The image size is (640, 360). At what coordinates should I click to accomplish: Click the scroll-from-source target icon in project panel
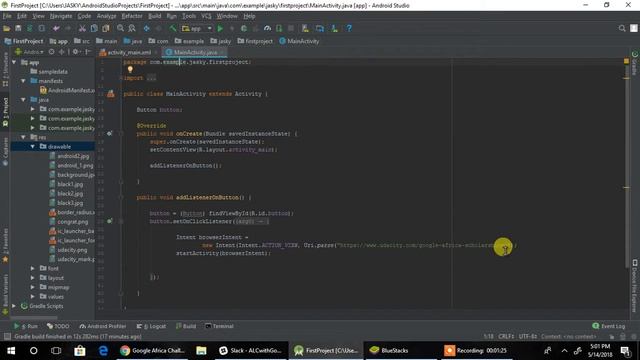[x=51, y=52]
